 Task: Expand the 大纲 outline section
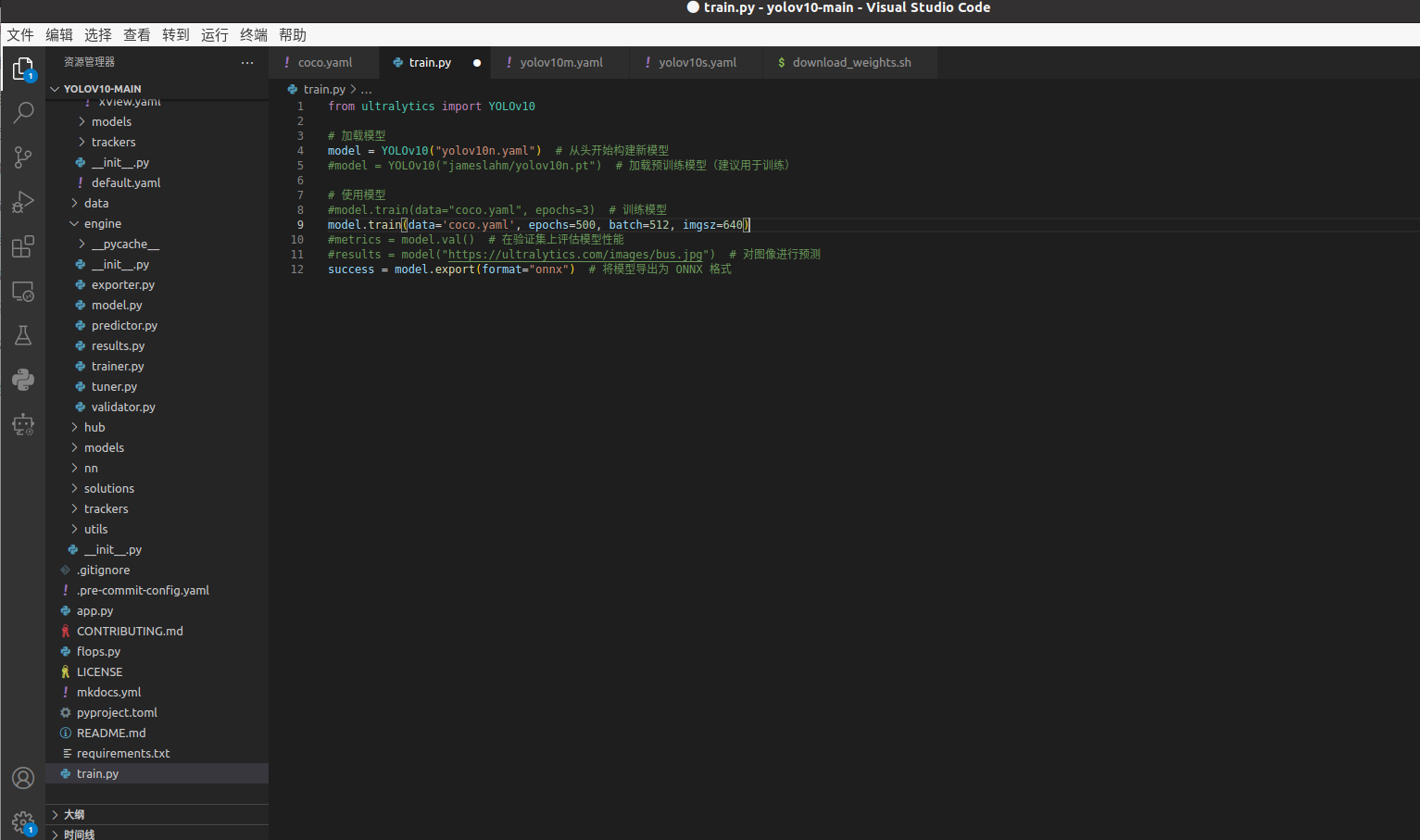[74, 815]
